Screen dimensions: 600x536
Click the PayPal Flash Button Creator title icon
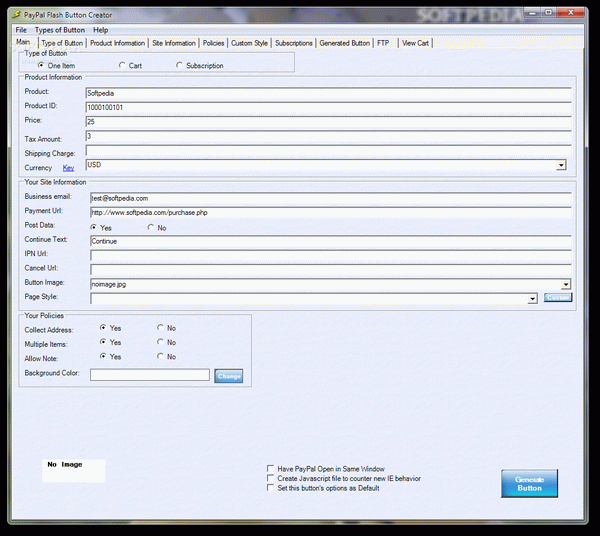click(16, 15)
